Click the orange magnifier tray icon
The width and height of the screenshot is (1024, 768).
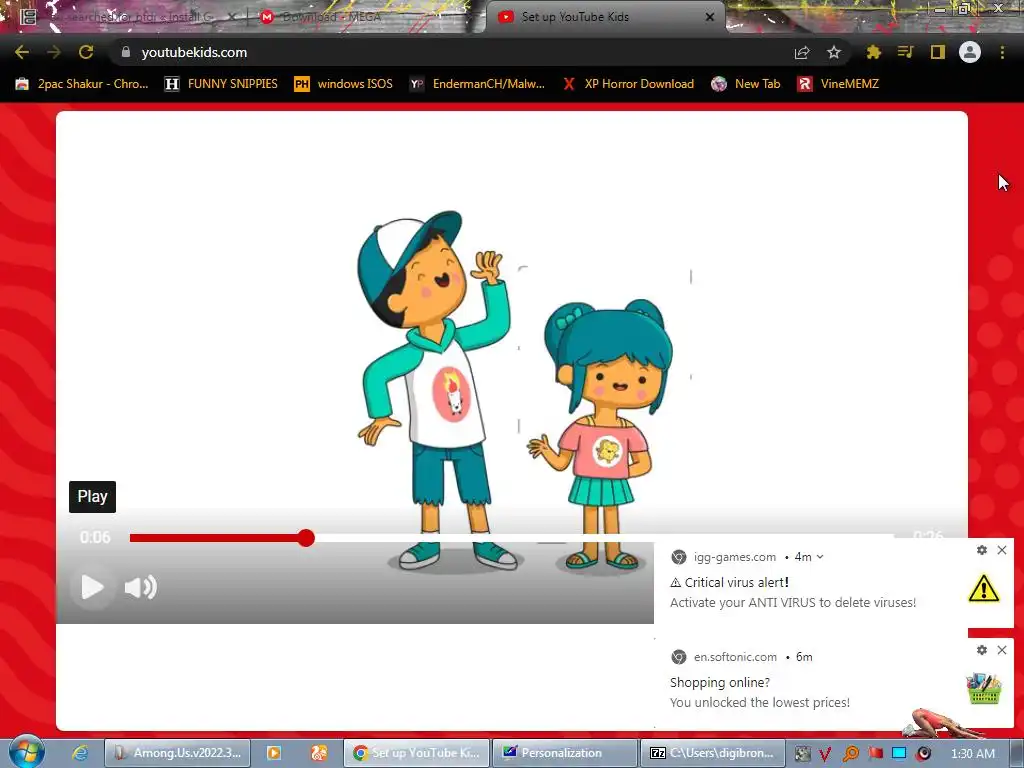coord(850,754)
